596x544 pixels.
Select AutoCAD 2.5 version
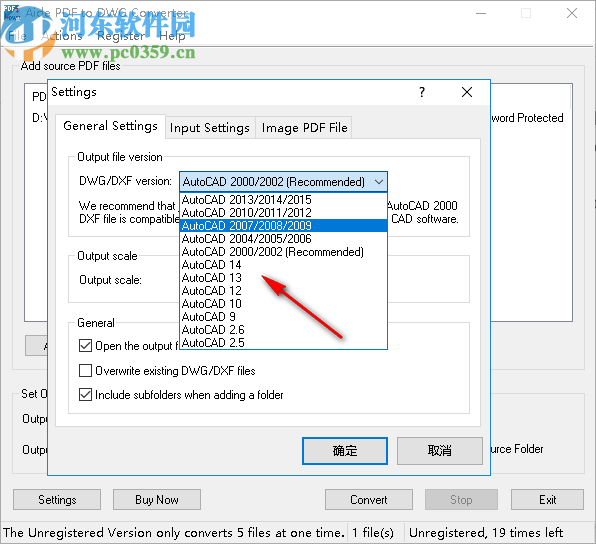pos(283,342)
